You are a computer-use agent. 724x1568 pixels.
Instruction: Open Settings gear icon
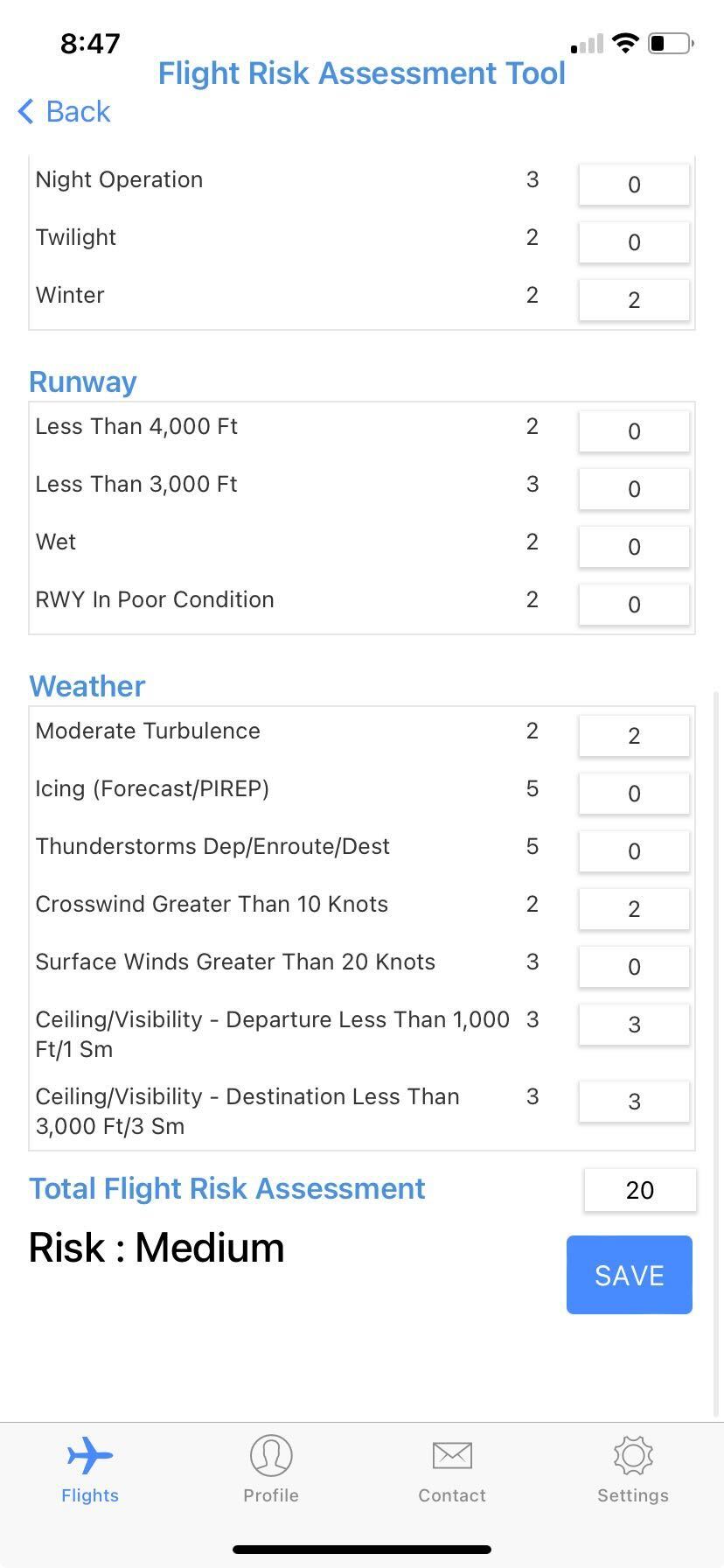click(x=633, y=1455)
